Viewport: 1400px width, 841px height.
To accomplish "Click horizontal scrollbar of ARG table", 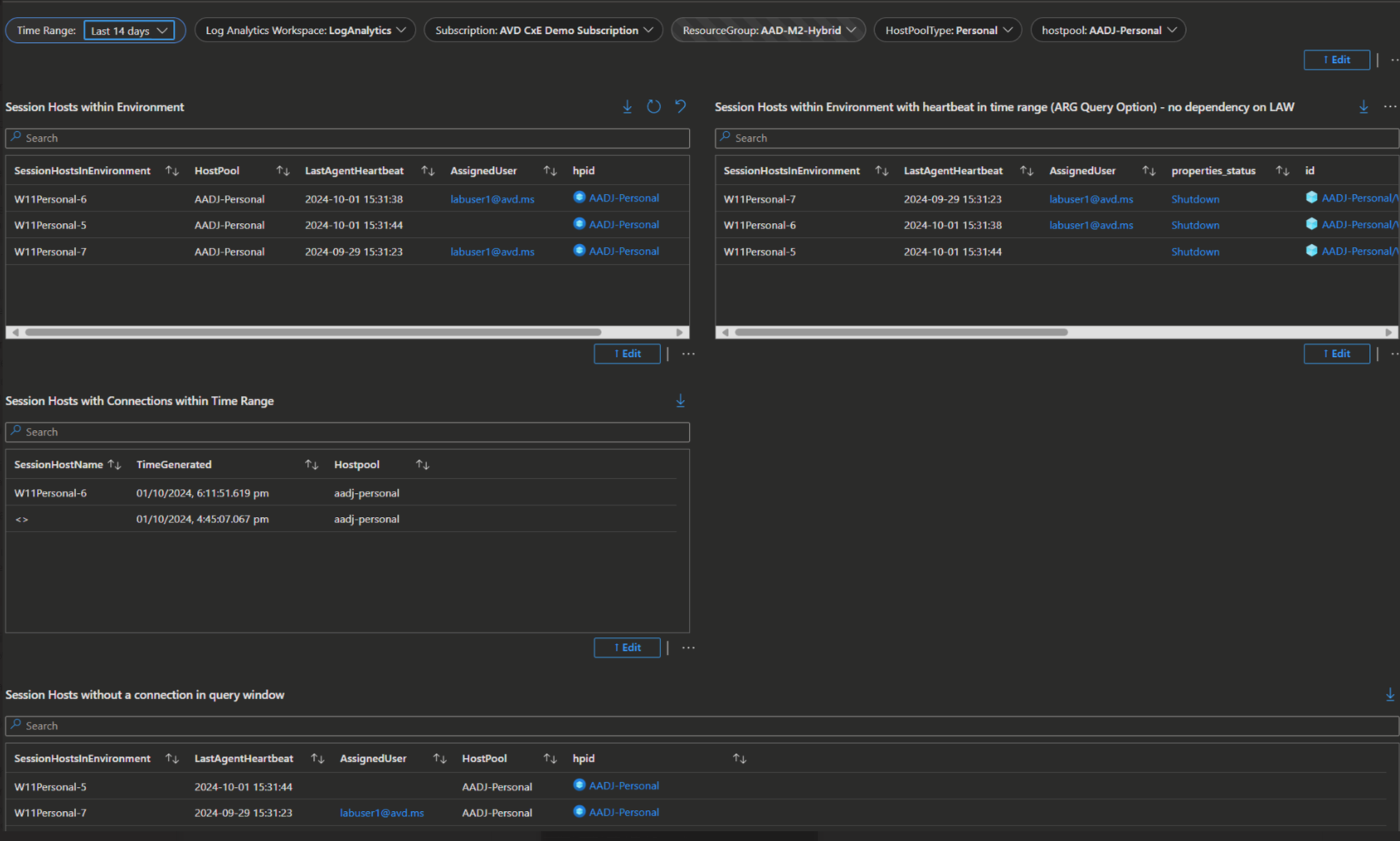I will (x=901, y=332).
